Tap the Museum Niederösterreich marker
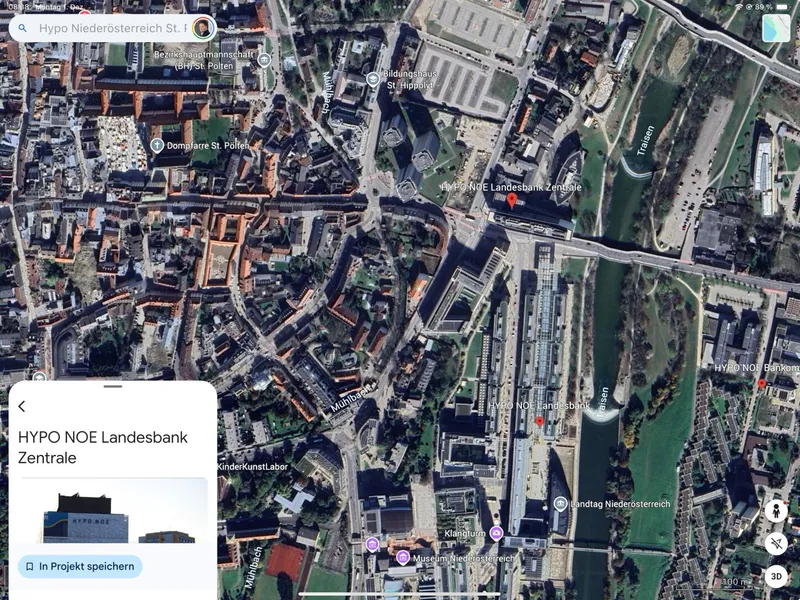 402,557
